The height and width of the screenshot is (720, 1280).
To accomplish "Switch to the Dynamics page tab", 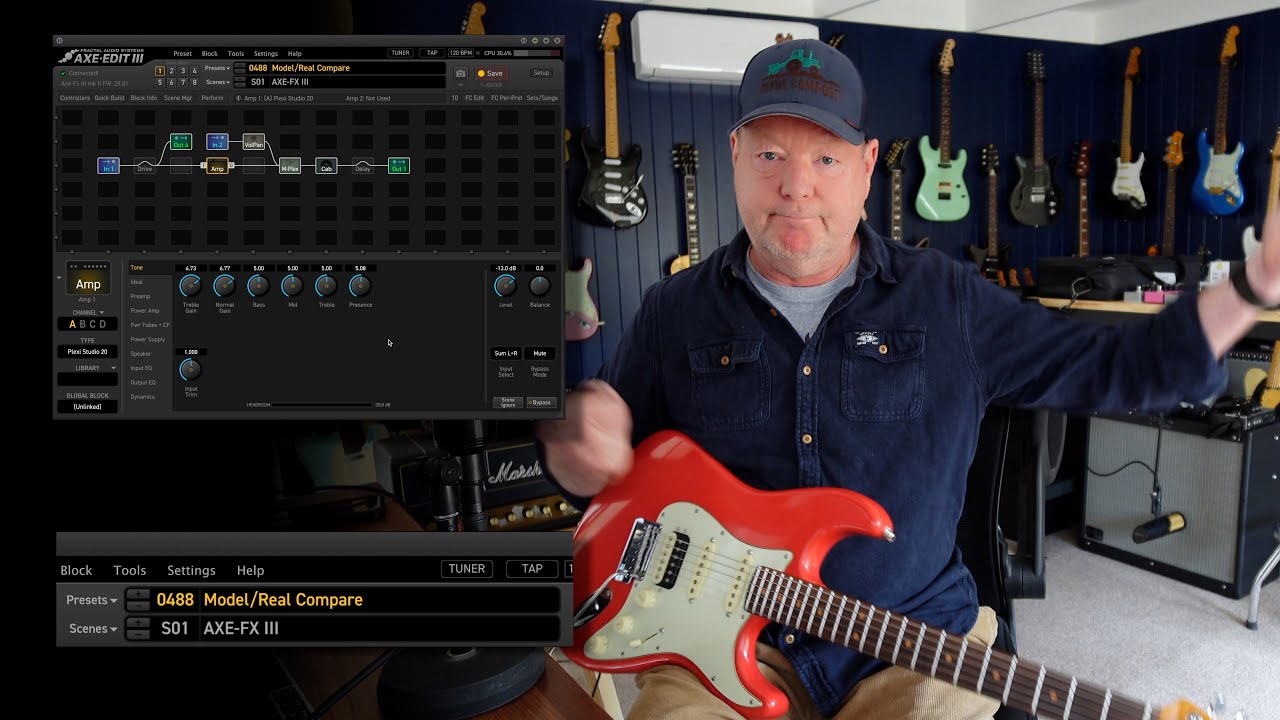I will [142, 397].
